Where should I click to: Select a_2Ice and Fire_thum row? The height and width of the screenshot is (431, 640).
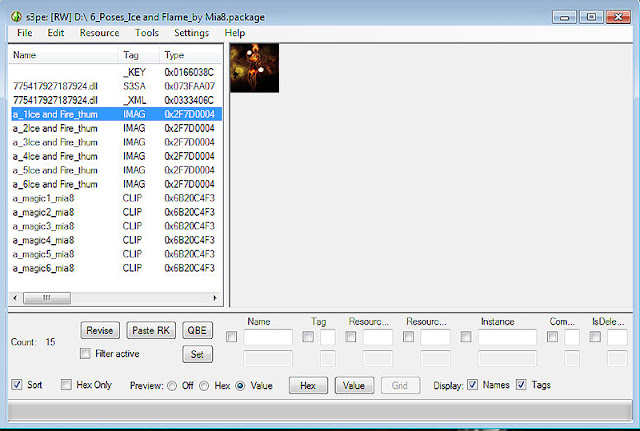(116, 128)
